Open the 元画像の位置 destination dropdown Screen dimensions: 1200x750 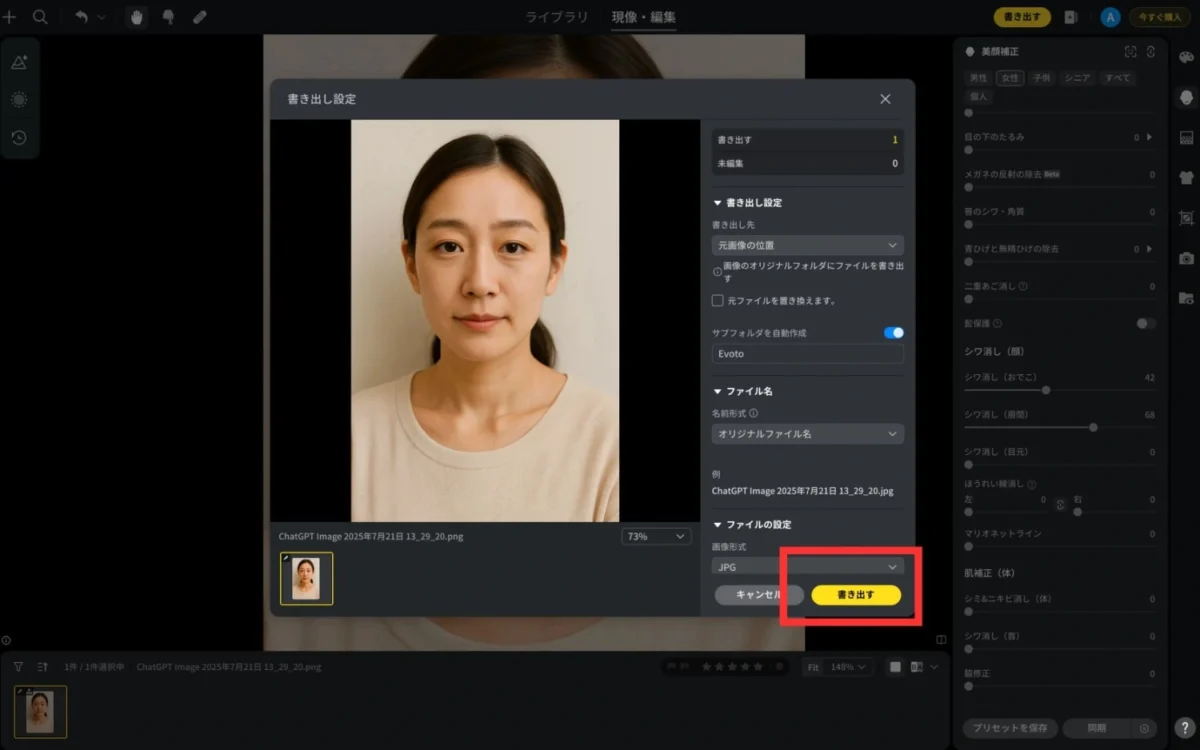tap(808, 245)
